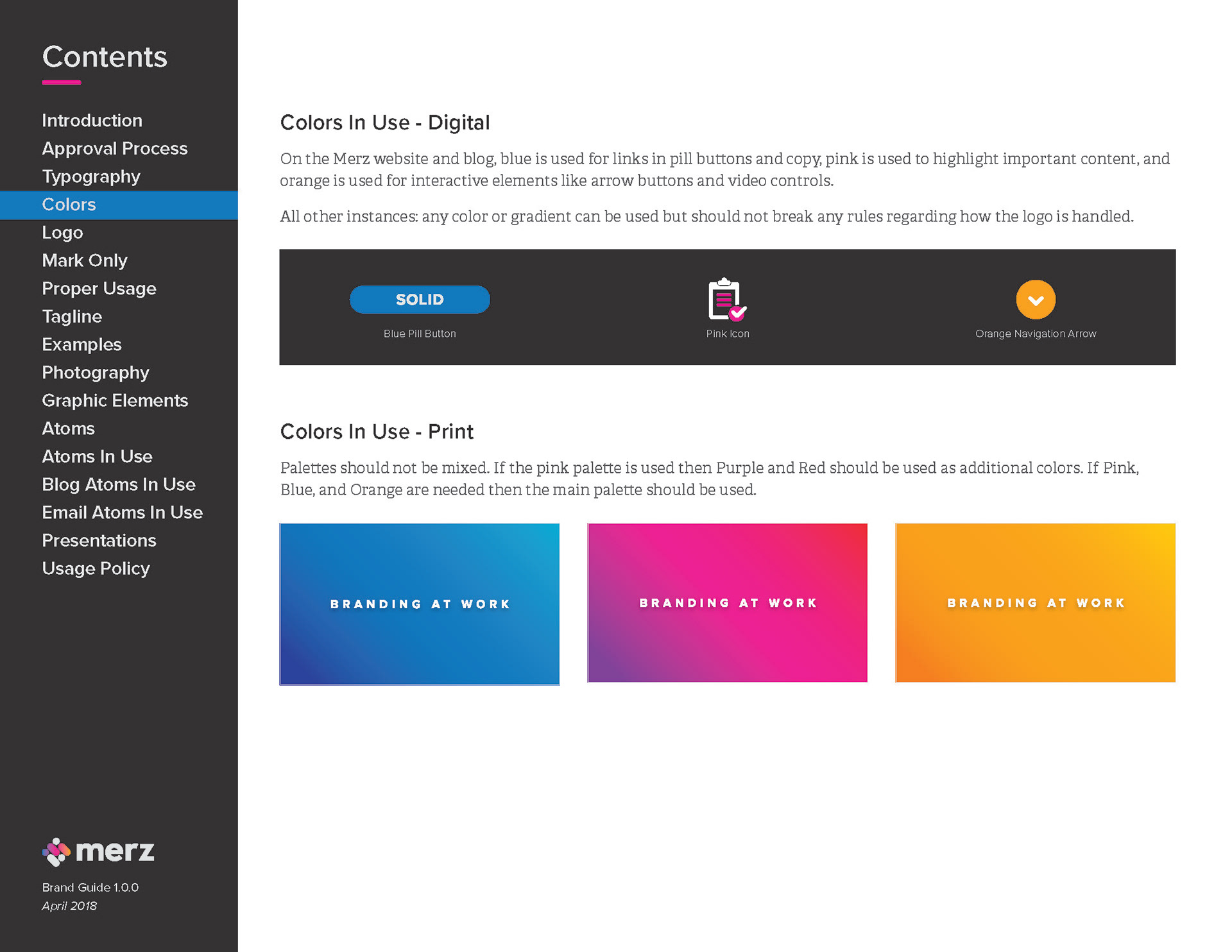Click the pink gradient print swatch
This screenshot has height=952, width=1232.
point(727,602)
